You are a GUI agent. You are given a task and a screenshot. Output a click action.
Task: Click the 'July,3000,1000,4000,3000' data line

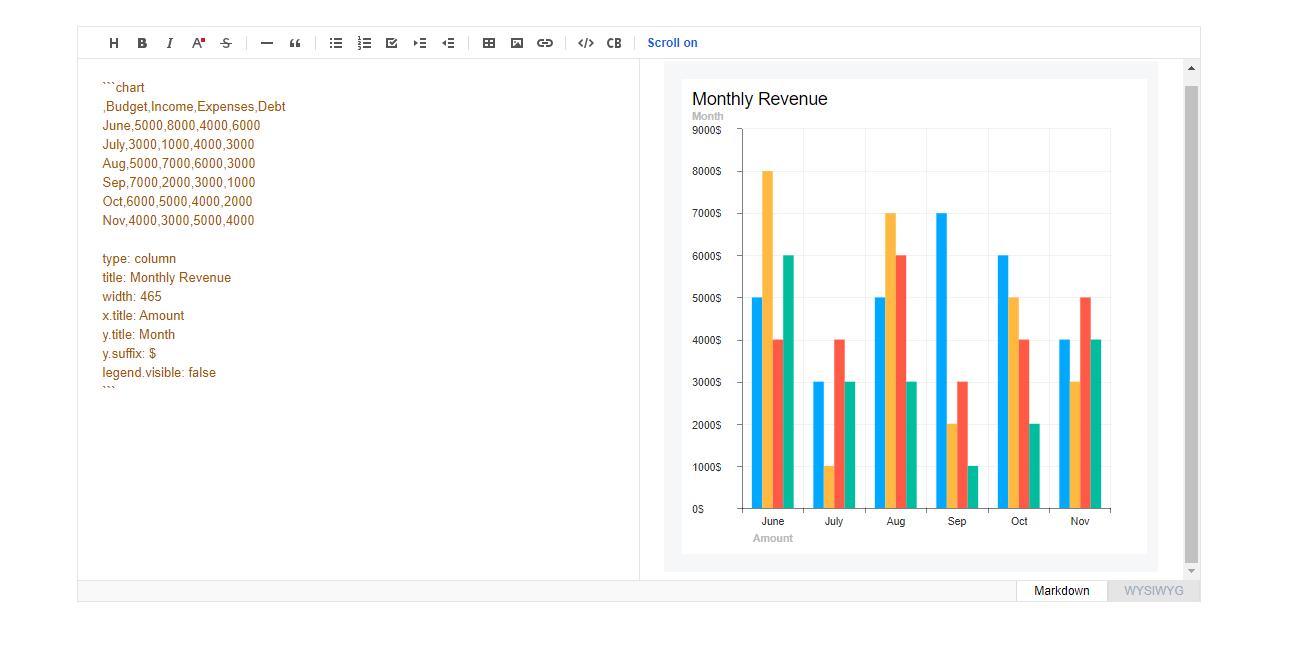178,145
